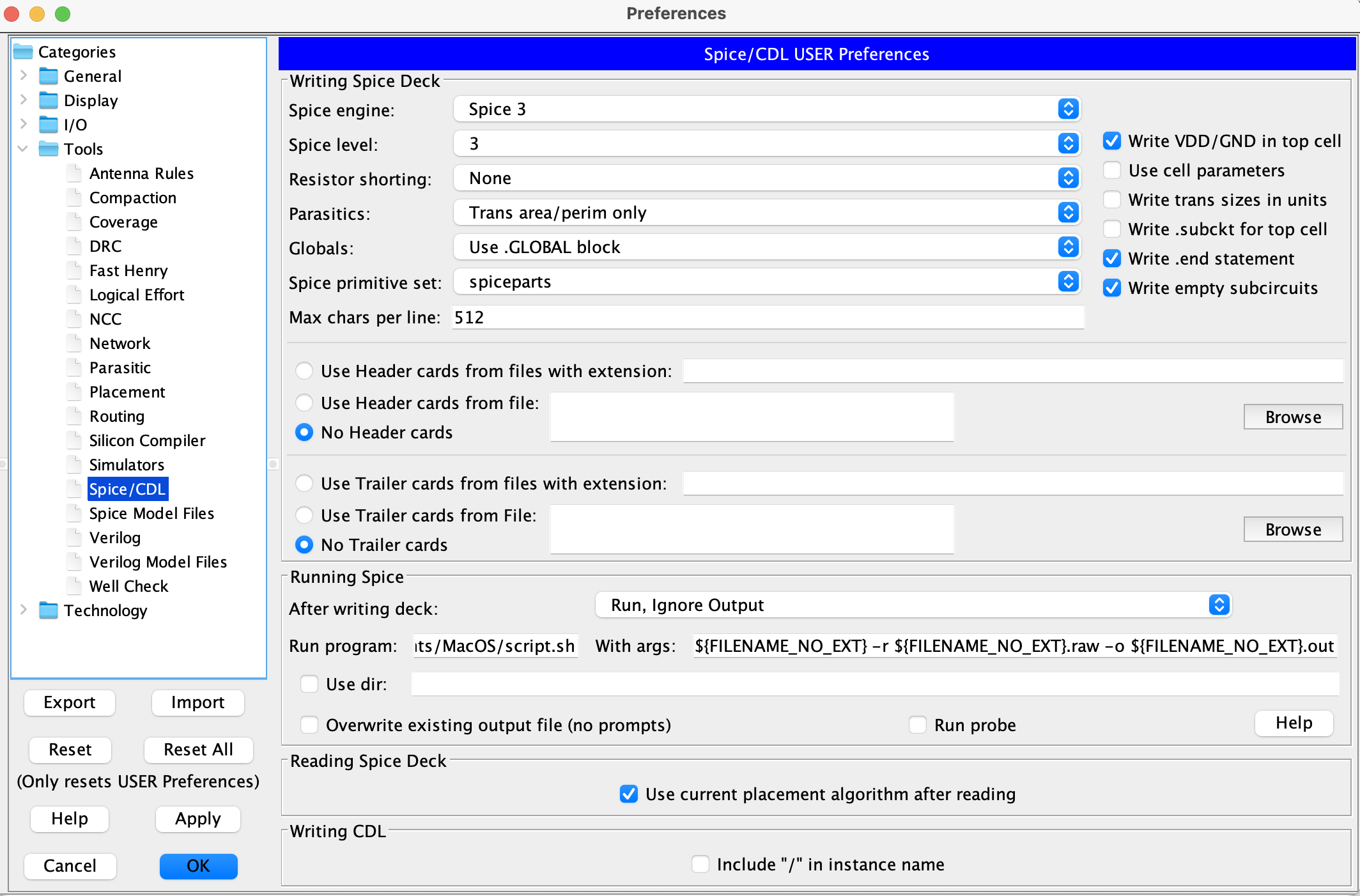This screenshot has width=1360, height=896.
Task: Toggle Run probe checkbox
Action: (x=918, y=725)
